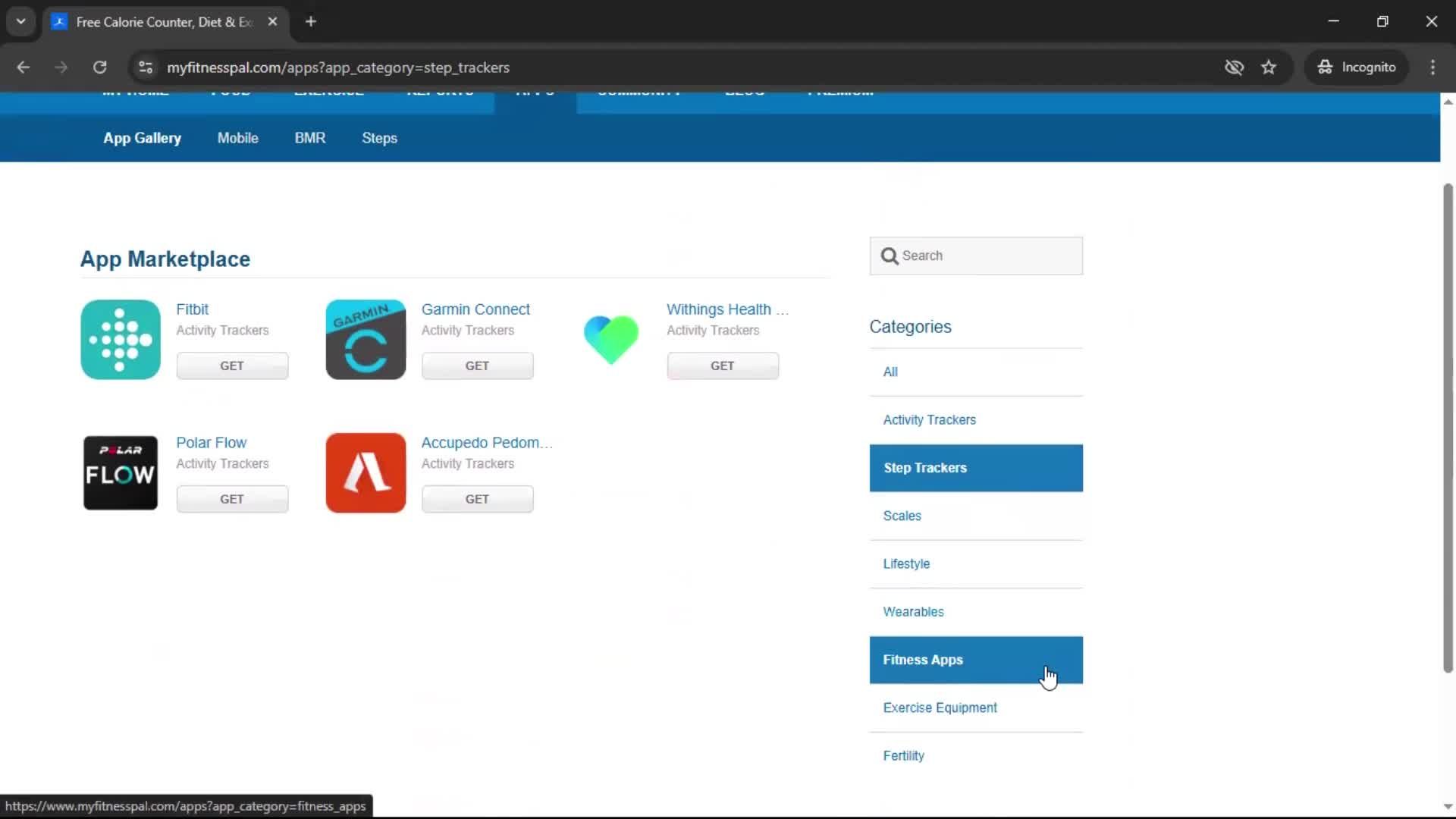Select the Activity Trackers category

976,420
